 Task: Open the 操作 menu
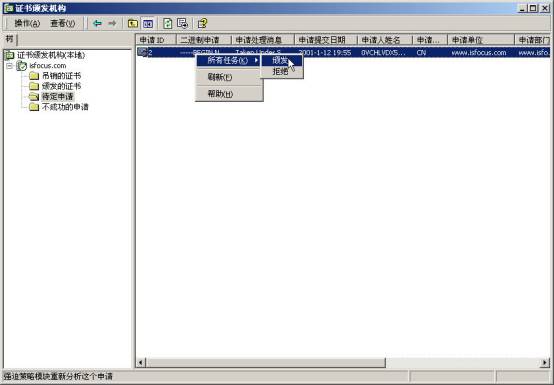[x=27, y=24]
